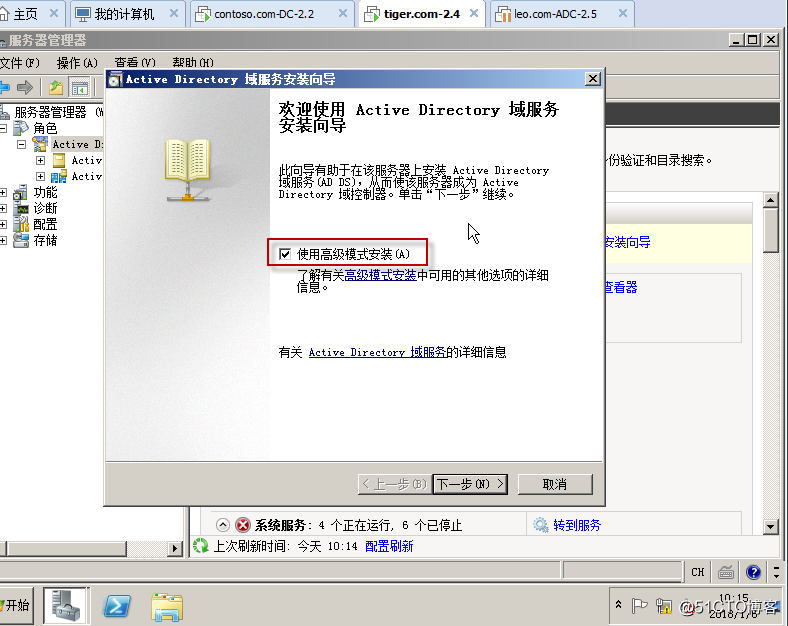
Task: Select the Active Directory role icon
Action: click(40, 144)
